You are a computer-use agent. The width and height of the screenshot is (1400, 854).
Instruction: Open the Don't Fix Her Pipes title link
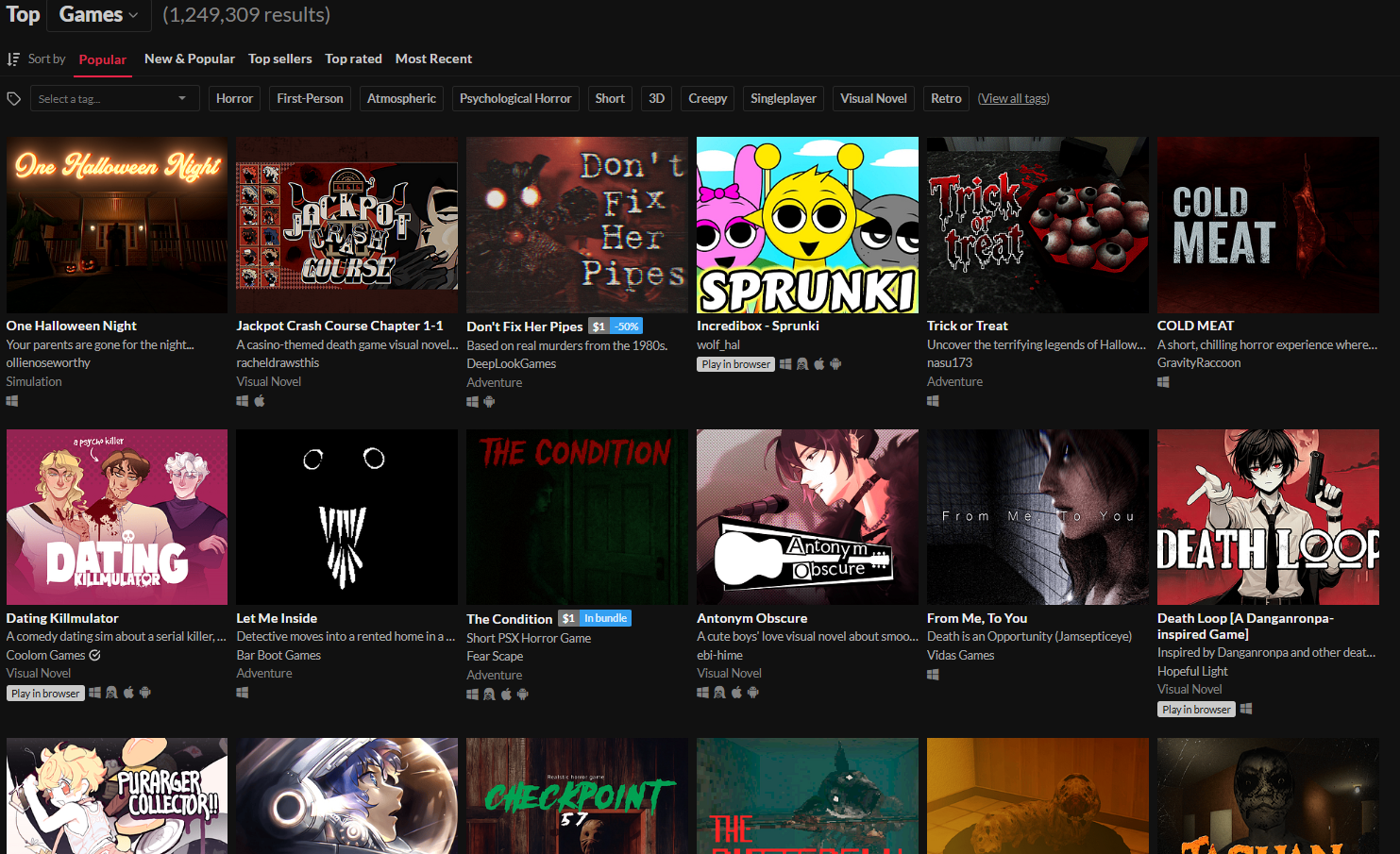(x=525, y=327)
